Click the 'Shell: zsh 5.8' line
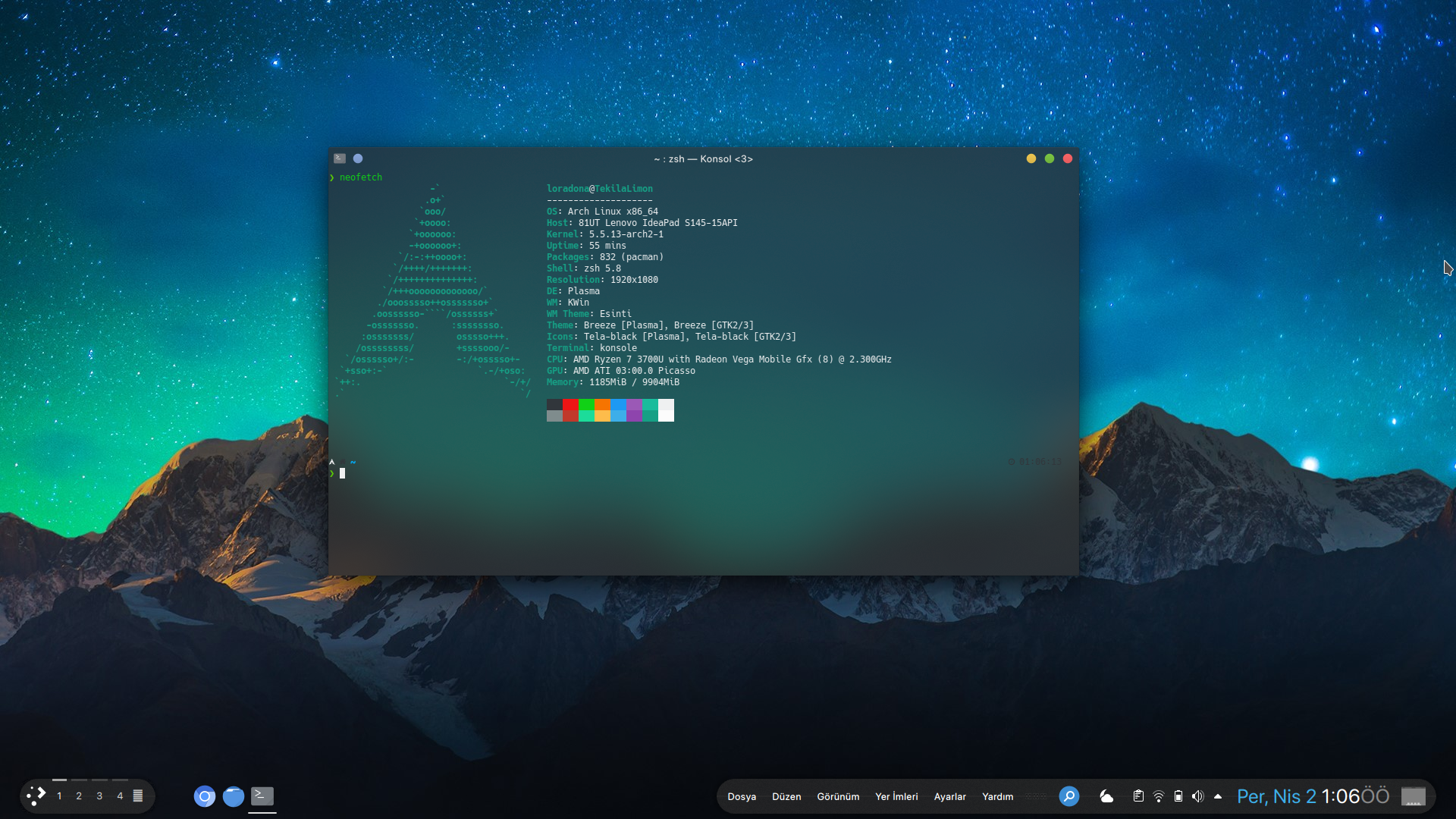Image resolution: width=1456 pixels, height=819 pixels. (584, 268)
